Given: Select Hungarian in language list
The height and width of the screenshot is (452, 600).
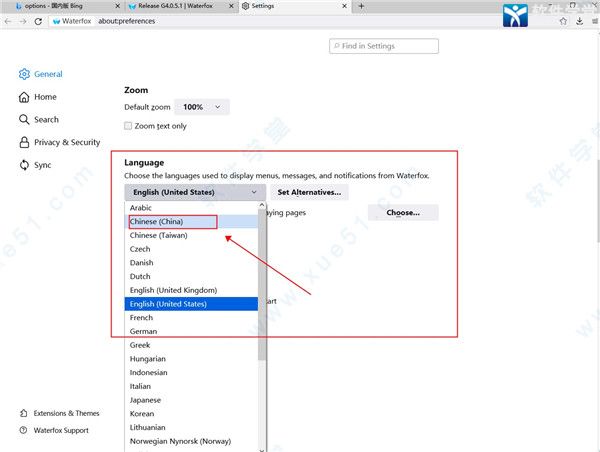Looking at the screenshot, I should (191, 359).
